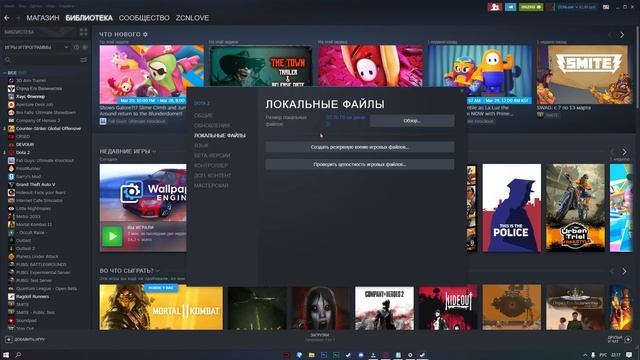Screen dimensions: 640x360
Task: Select Обновления in the properties dialog
Action: tap(212, 125)
